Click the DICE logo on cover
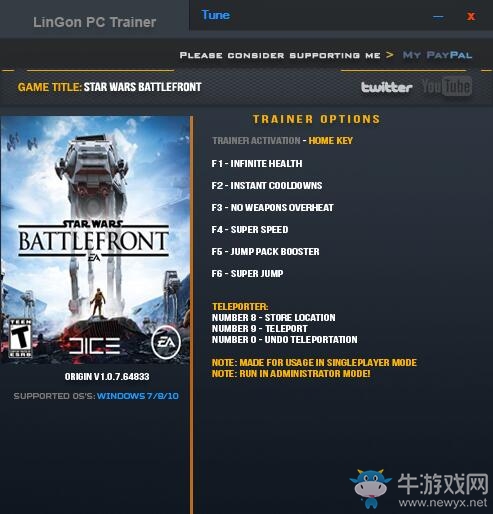 [94, 345]
